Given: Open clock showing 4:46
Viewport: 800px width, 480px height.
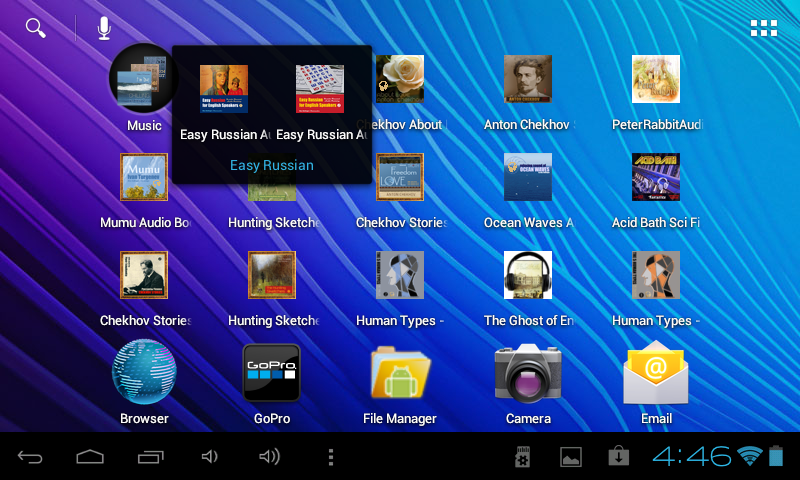Looking at the screenshot, I should point(692,456).
